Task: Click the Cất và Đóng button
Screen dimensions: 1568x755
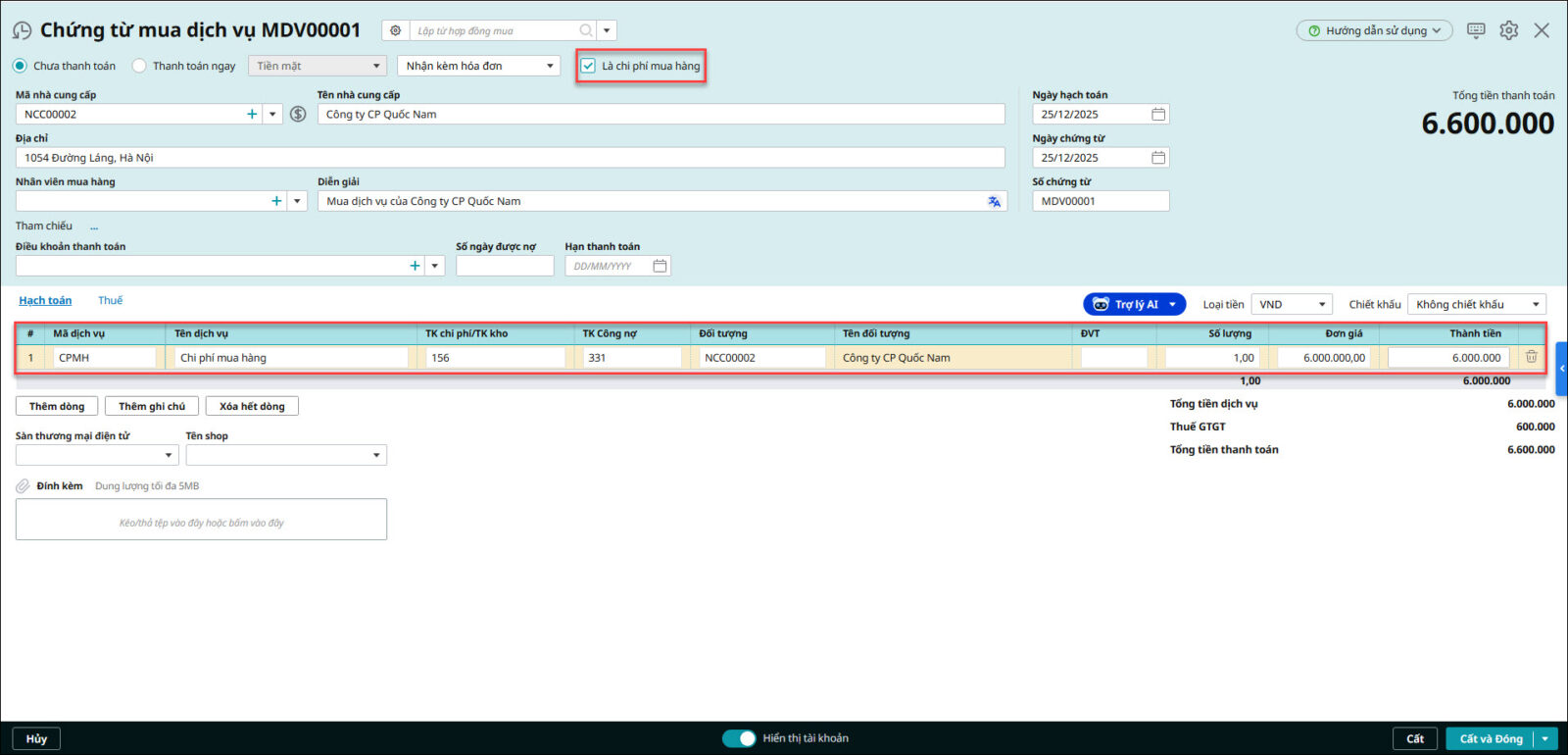Action: tap(1491, 738)
